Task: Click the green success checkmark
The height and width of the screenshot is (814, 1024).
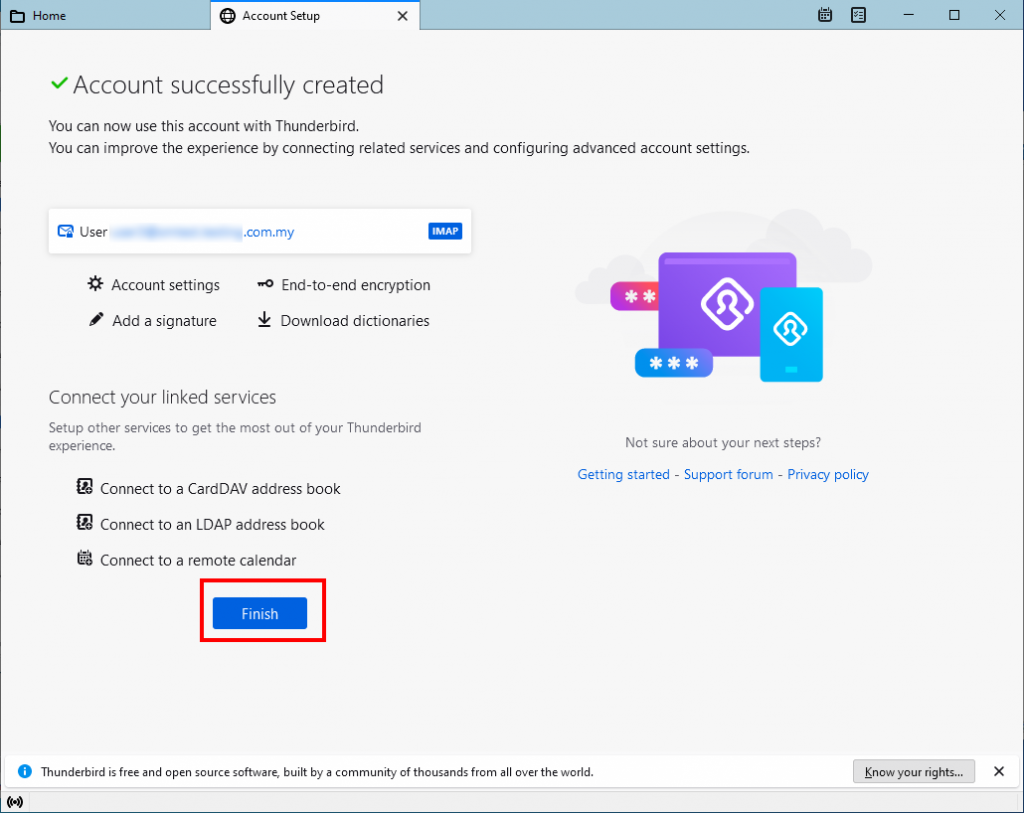Action: click(x=59, y=83)
